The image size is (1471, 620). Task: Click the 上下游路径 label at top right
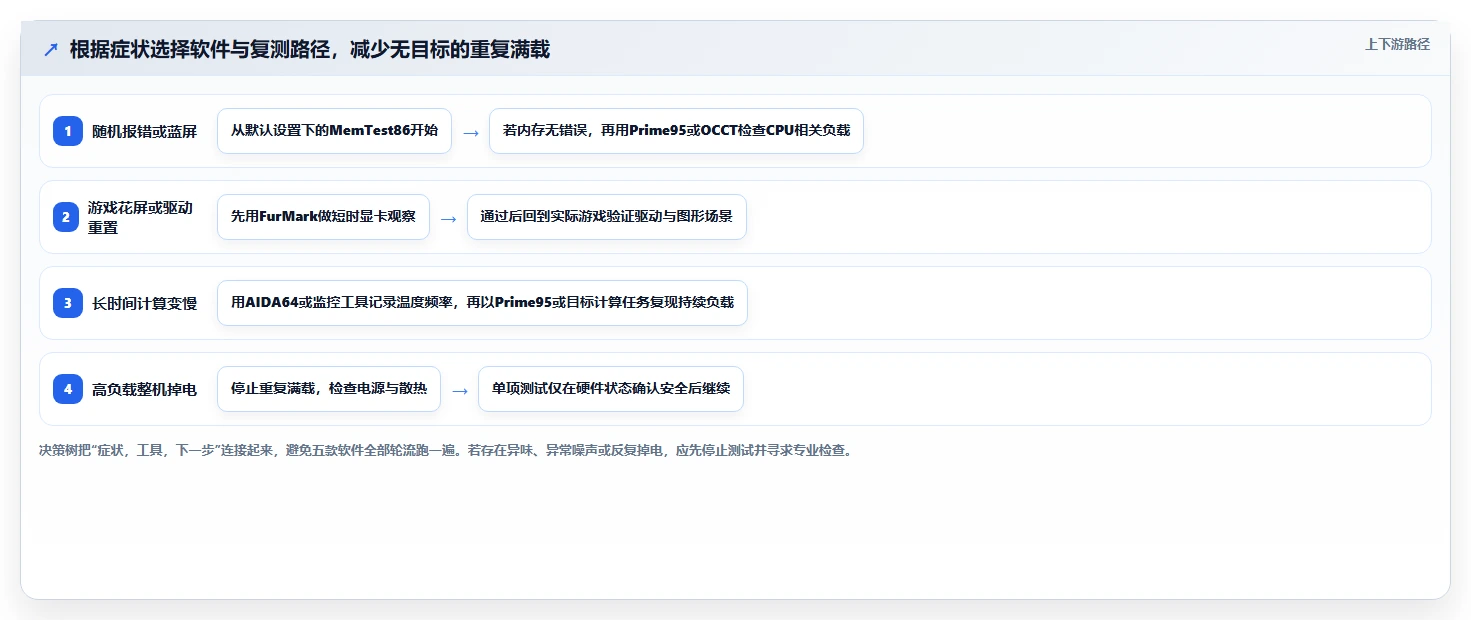click(x=1397, y=44)
